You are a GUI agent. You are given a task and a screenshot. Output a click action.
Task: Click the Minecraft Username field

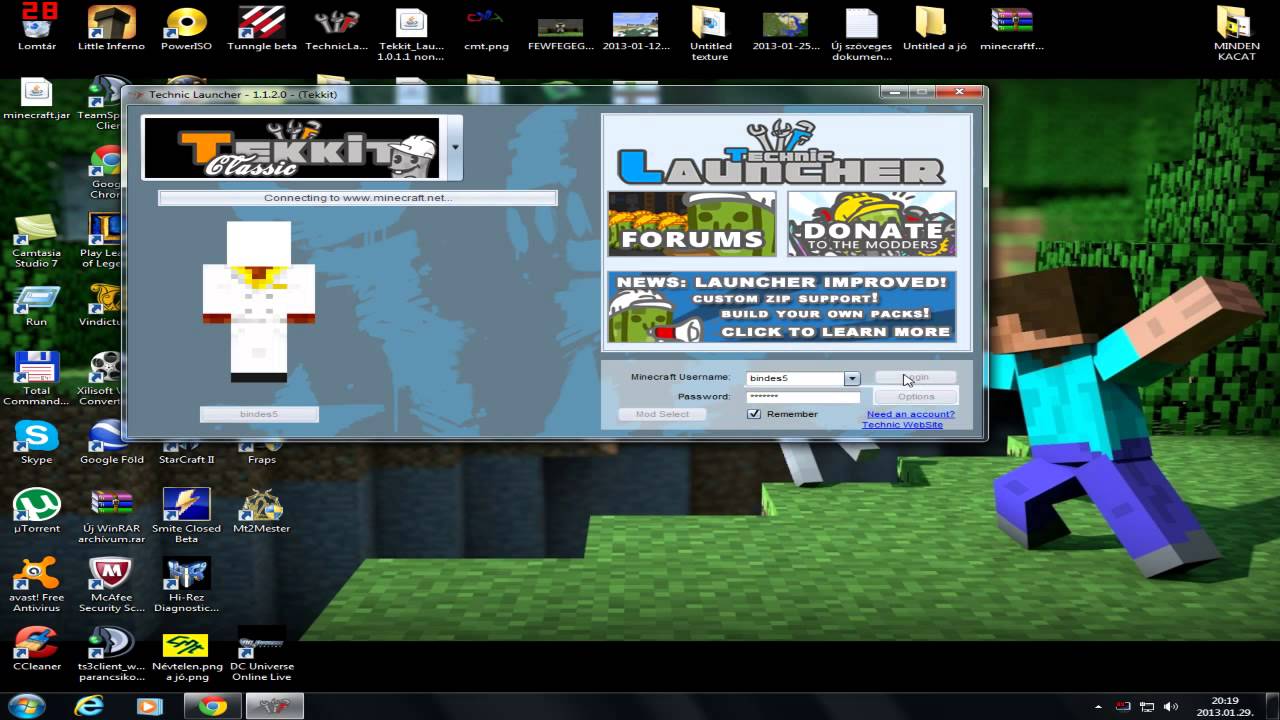795,378
